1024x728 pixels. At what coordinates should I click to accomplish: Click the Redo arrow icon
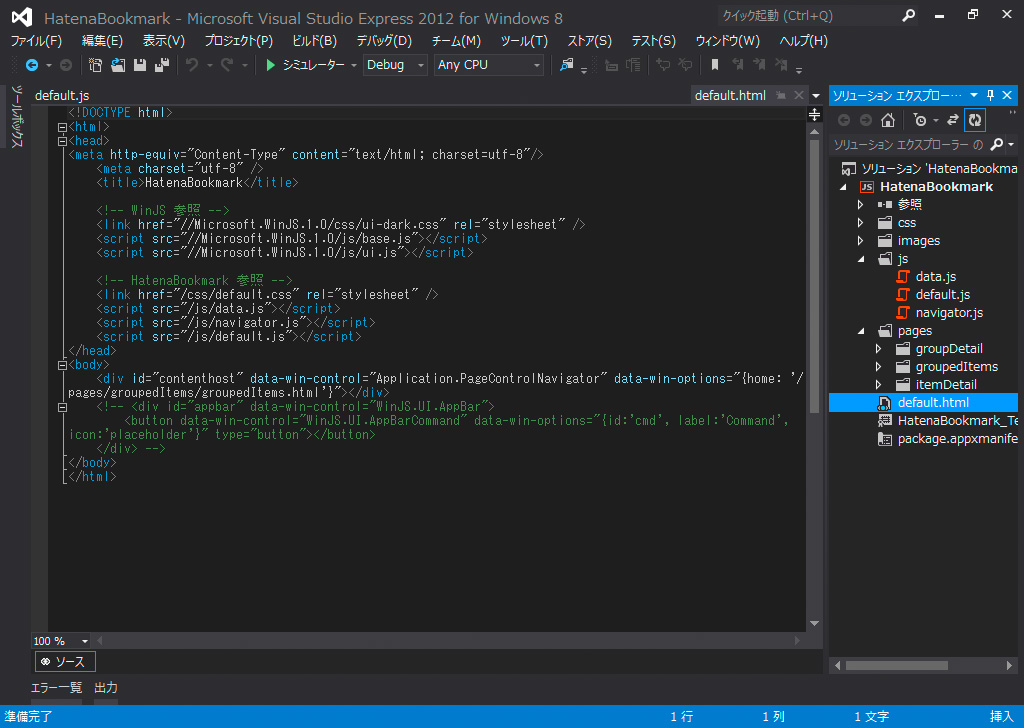pyautogui.click(x=227, y=65)
